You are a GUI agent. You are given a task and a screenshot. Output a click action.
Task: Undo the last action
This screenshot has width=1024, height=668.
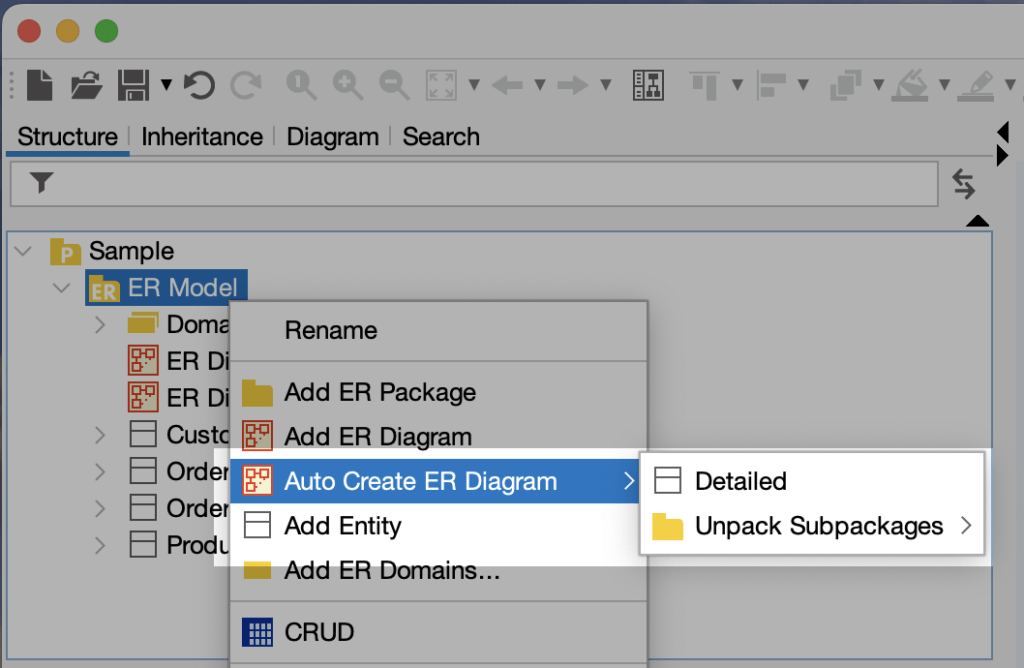pyautogui.click(x=198, y=86)
